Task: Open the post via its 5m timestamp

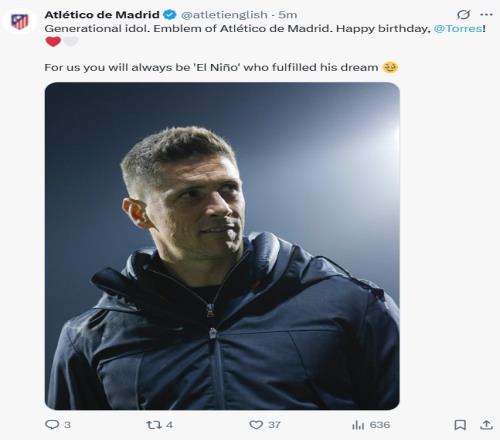Action: pos(287,15)
